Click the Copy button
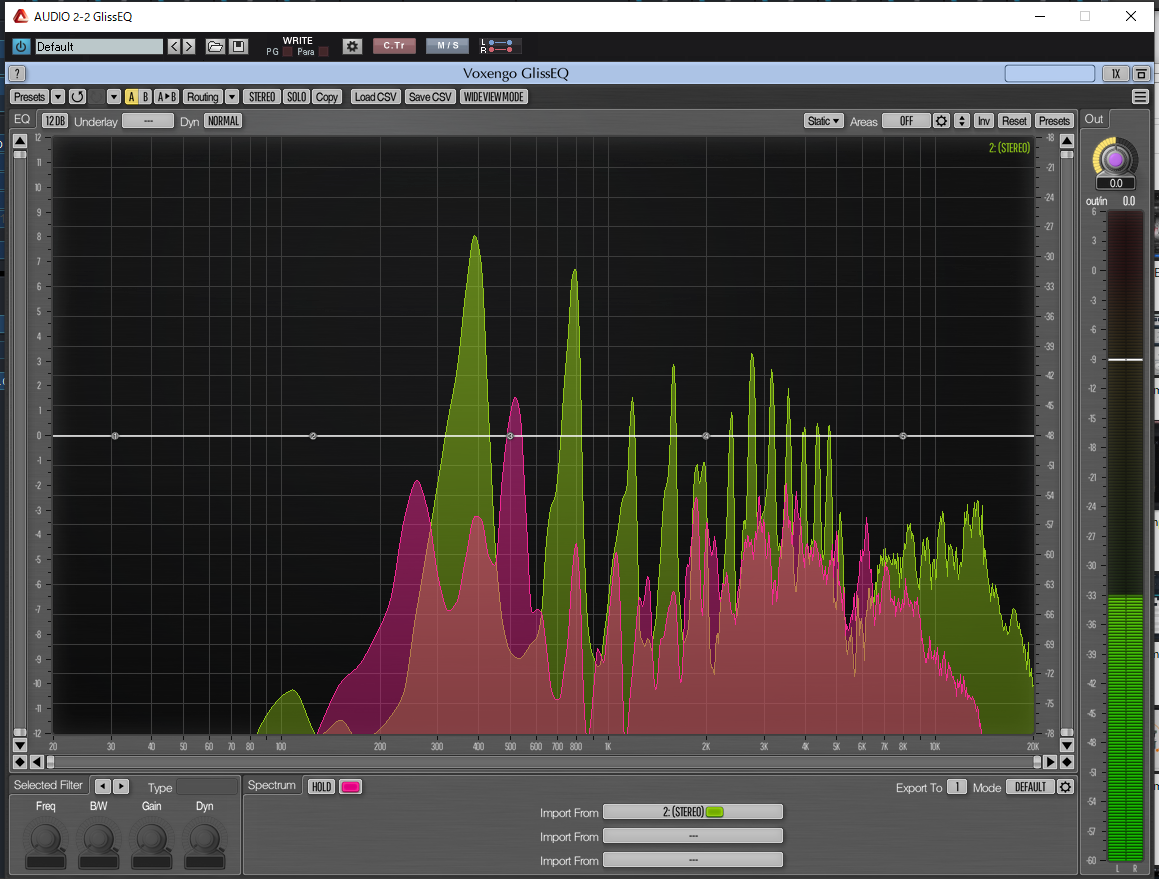 (x=327, y=97)
